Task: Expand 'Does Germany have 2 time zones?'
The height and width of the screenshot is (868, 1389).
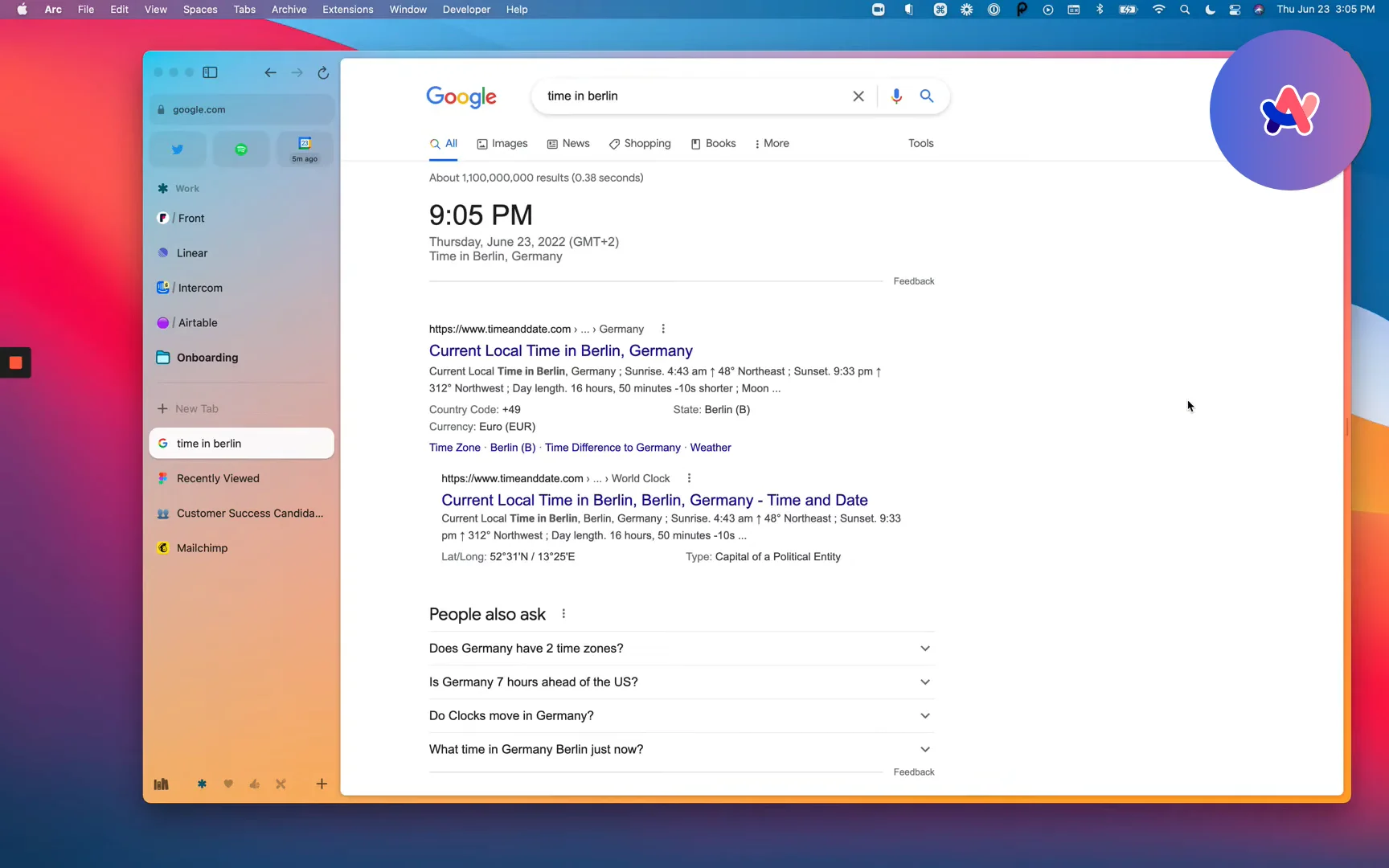Action: [682, 649]
